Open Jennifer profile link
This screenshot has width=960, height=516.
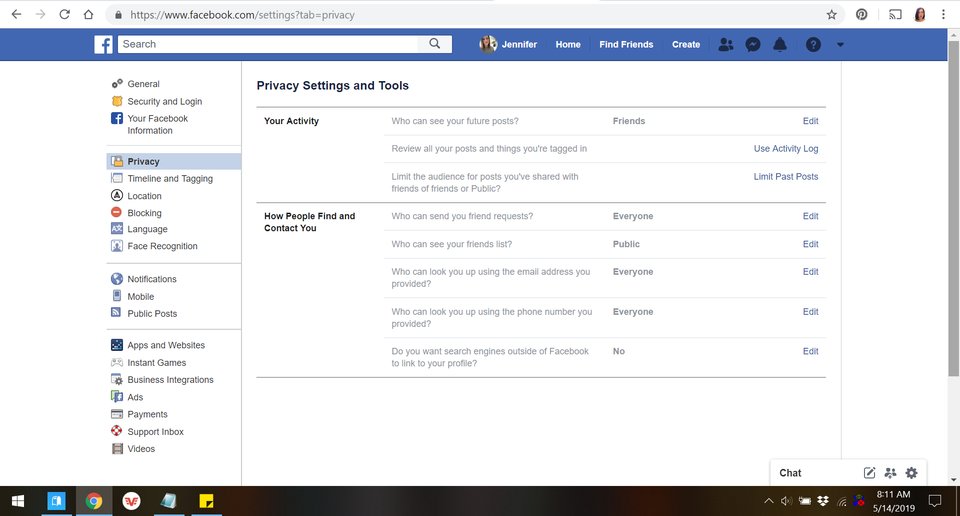pos(519,45)
